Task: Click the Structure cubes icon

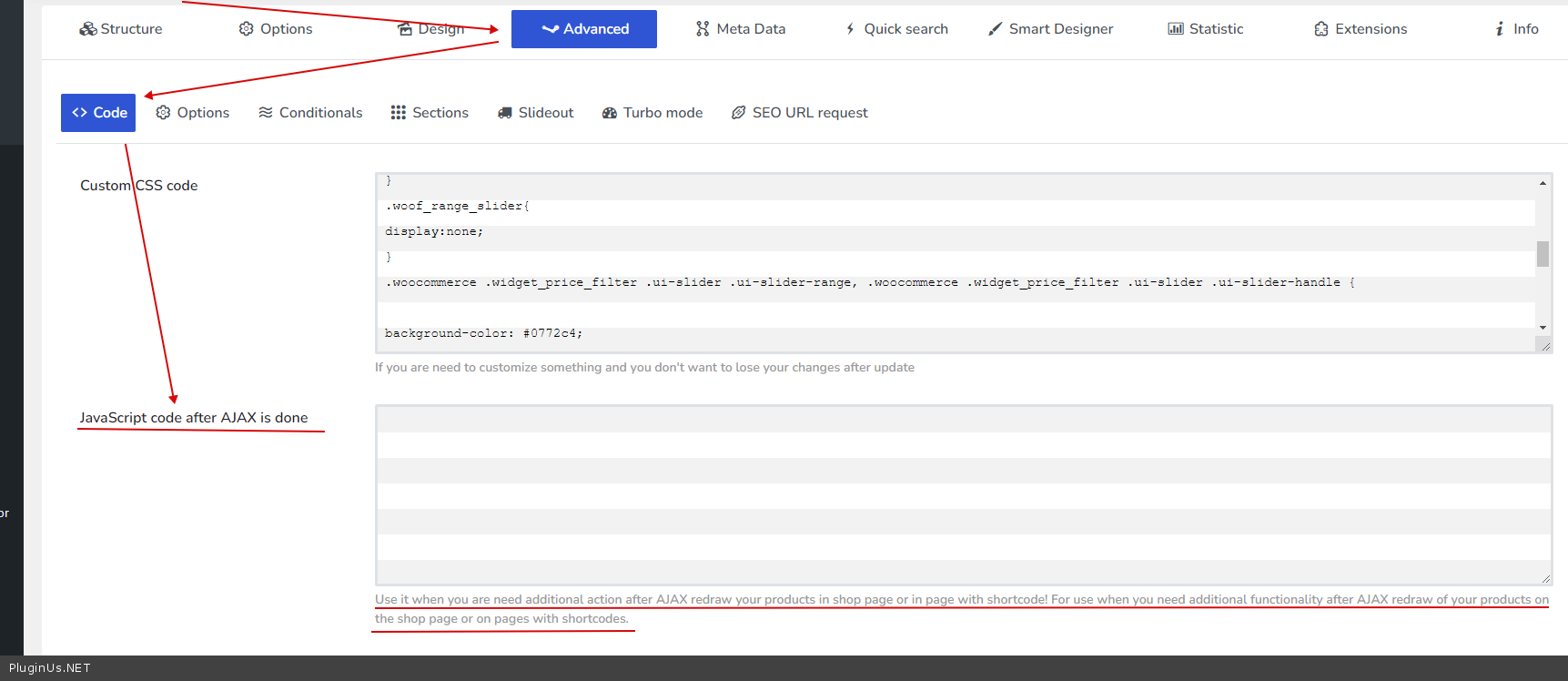Action: (87, 29)
